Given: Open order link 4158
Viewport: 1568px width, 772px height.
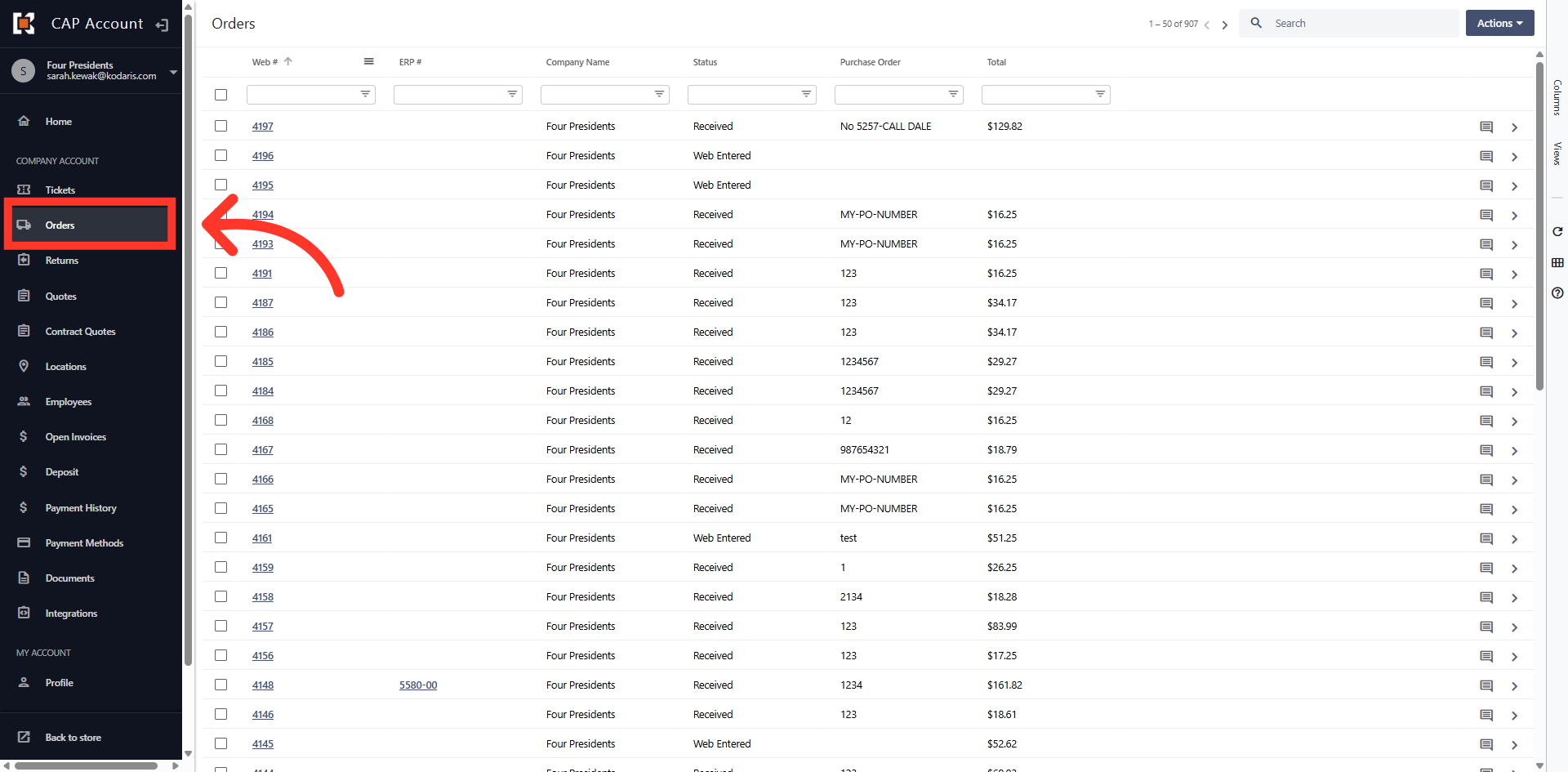Looking at the screenshot, I should 263,596.
